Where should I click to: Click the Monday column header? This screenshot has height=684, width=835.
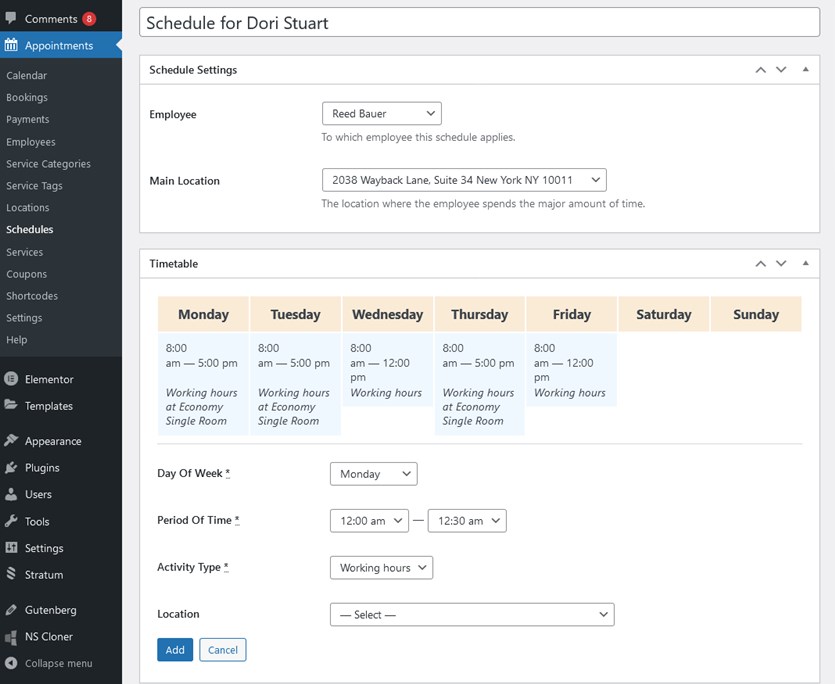203,314
